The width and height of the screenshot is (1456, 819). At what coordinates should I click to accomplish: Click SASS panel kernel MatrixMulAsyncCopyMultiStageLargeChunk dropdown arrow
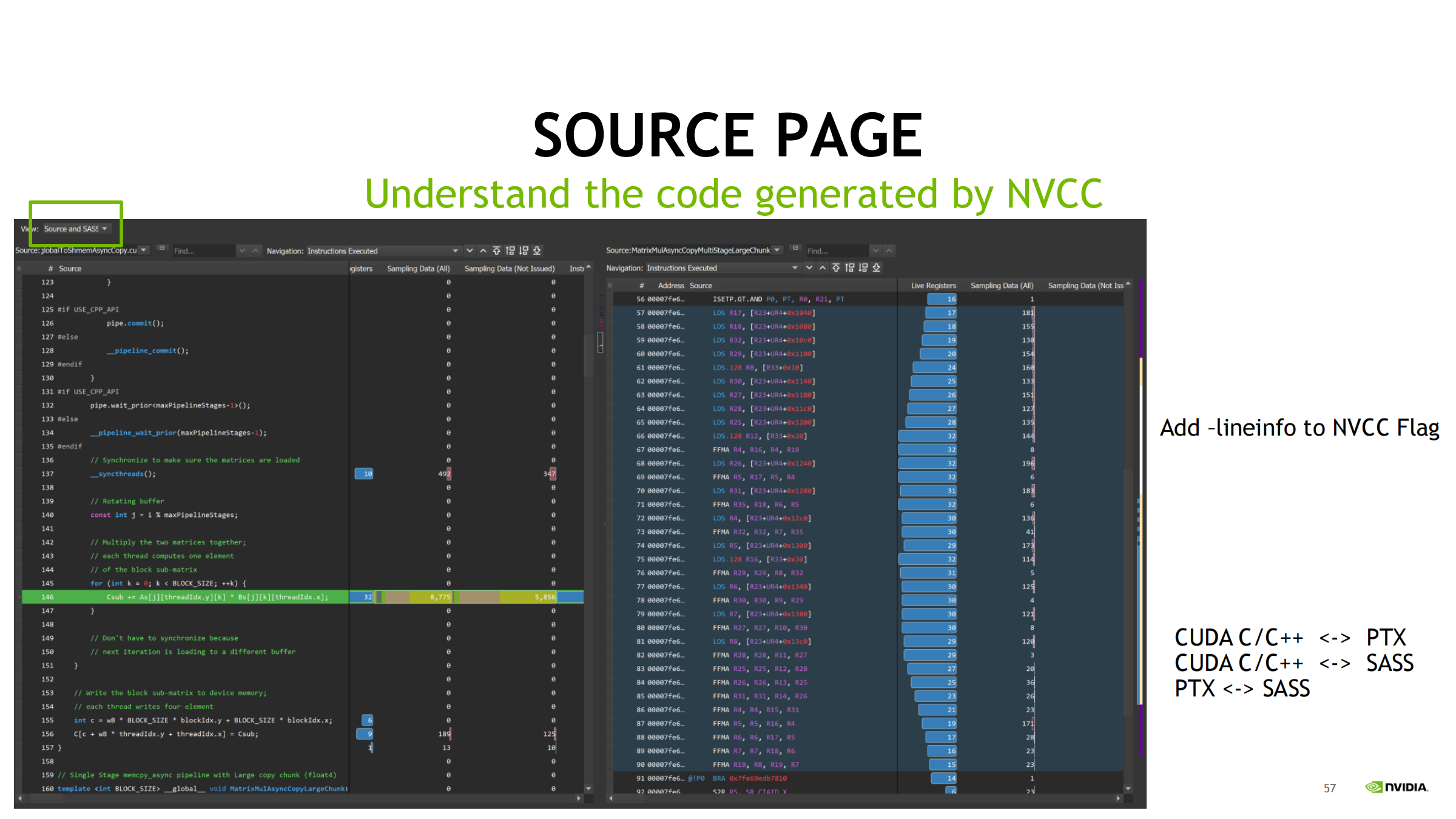pos(777,250)
